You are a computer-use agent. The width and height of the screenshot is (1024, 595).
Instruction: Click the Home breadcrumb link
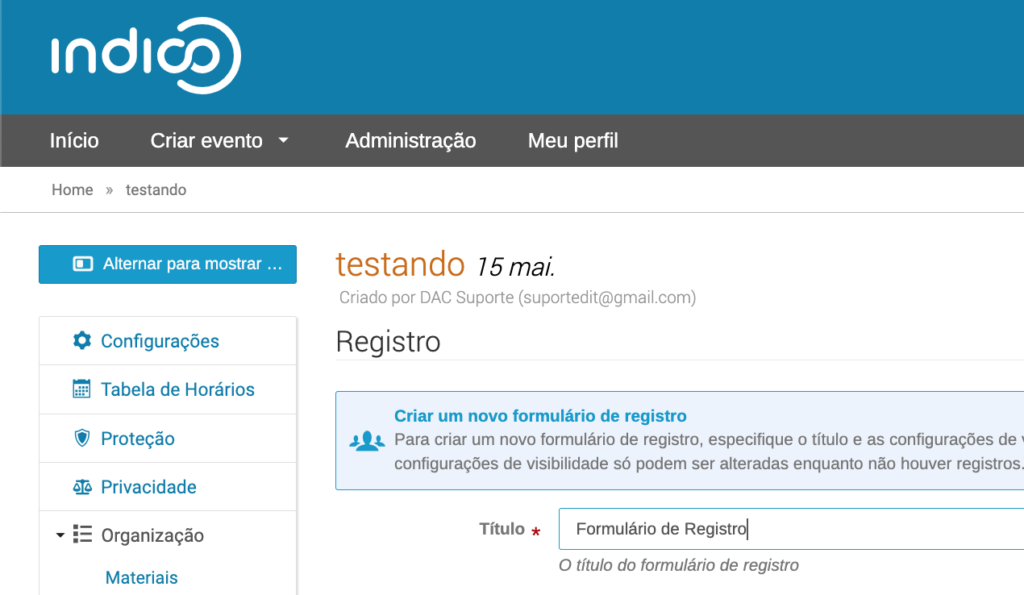tap(72, 190)
